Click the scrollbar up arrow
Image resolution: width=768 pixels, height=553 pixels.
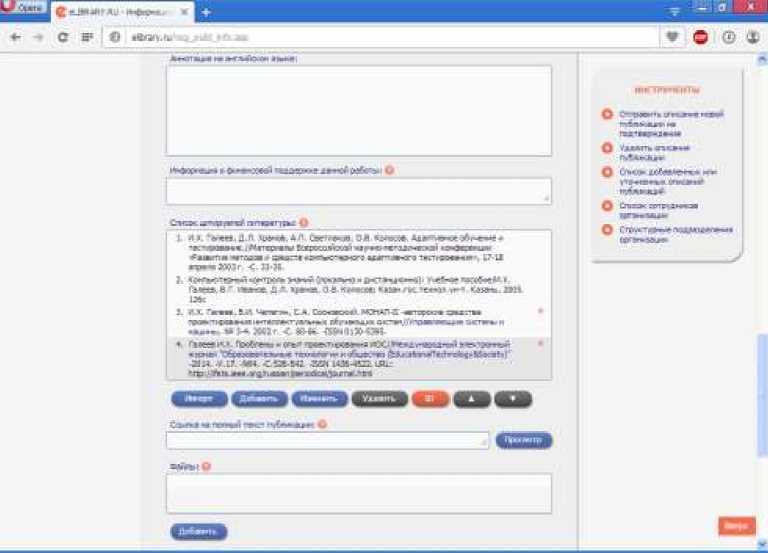tap(762, 59)
